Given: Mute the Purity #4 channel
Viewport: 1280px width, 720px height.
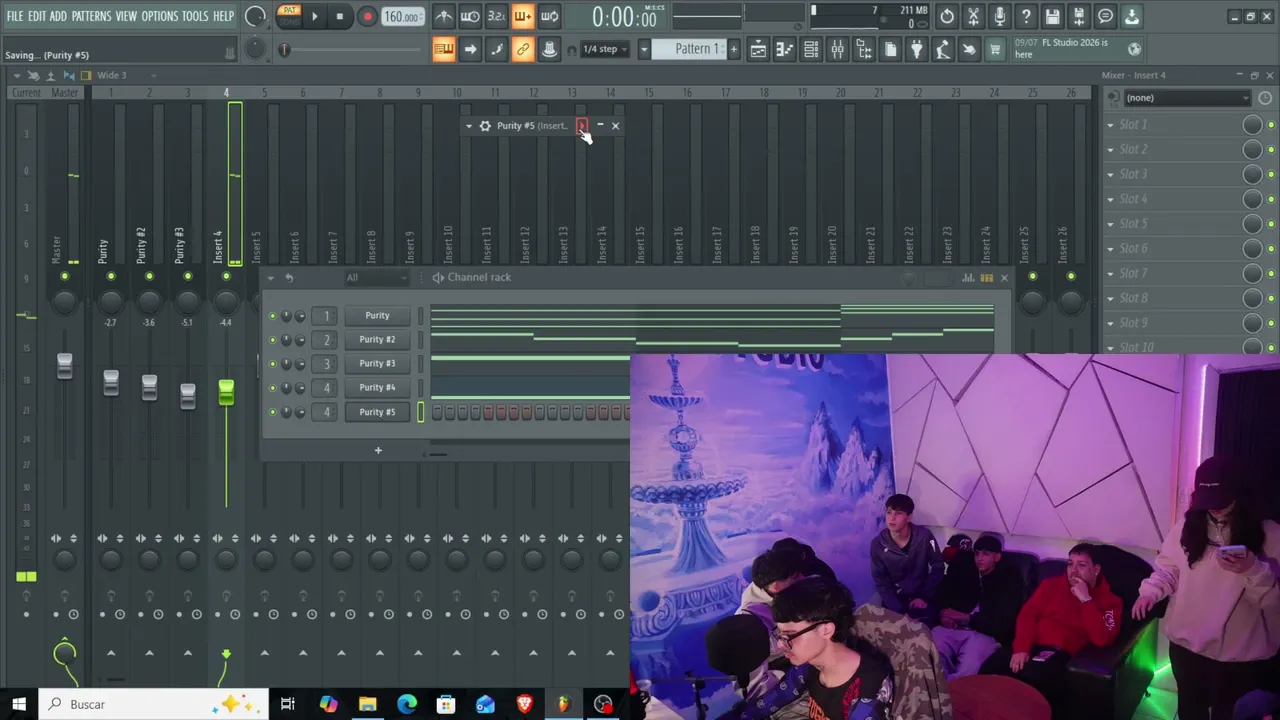Looking at the screenshot, I should click(x=272, y=388).
